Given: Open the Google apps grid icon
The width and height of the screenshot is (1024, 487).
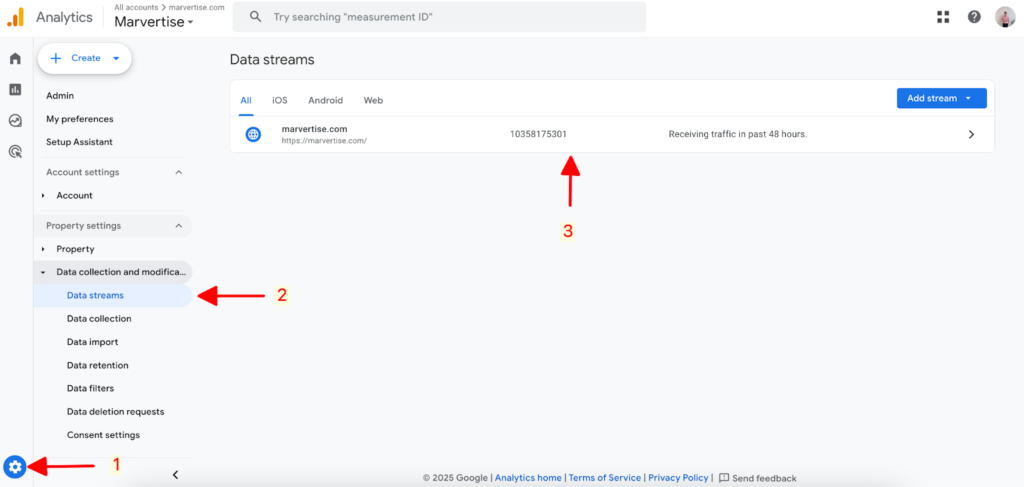Looking at the screenshot, I should tap(943, 17).
